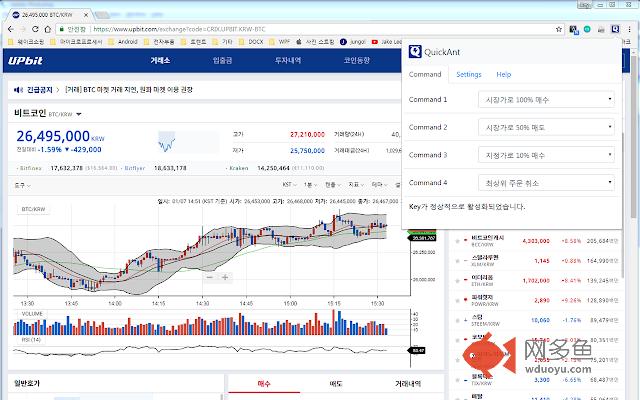Click the 일반호가 order book heading
The width and height of the screenshot is (640, 400).
point(27,383)
